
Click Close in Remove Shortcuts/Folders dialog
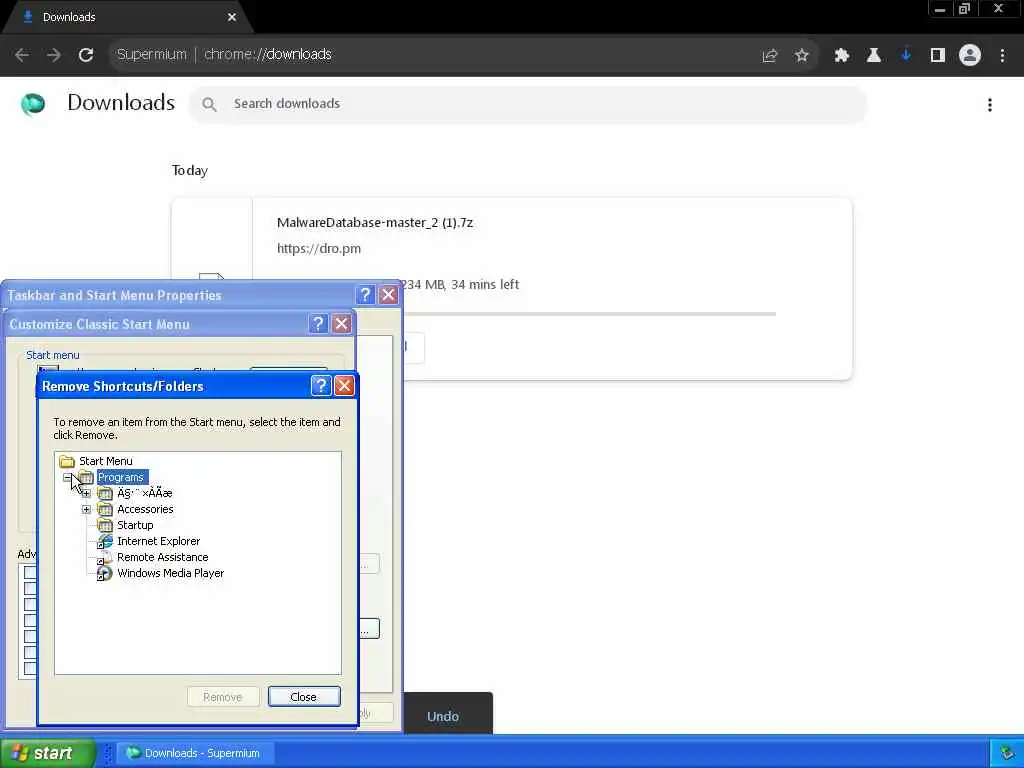click(304, 697)
